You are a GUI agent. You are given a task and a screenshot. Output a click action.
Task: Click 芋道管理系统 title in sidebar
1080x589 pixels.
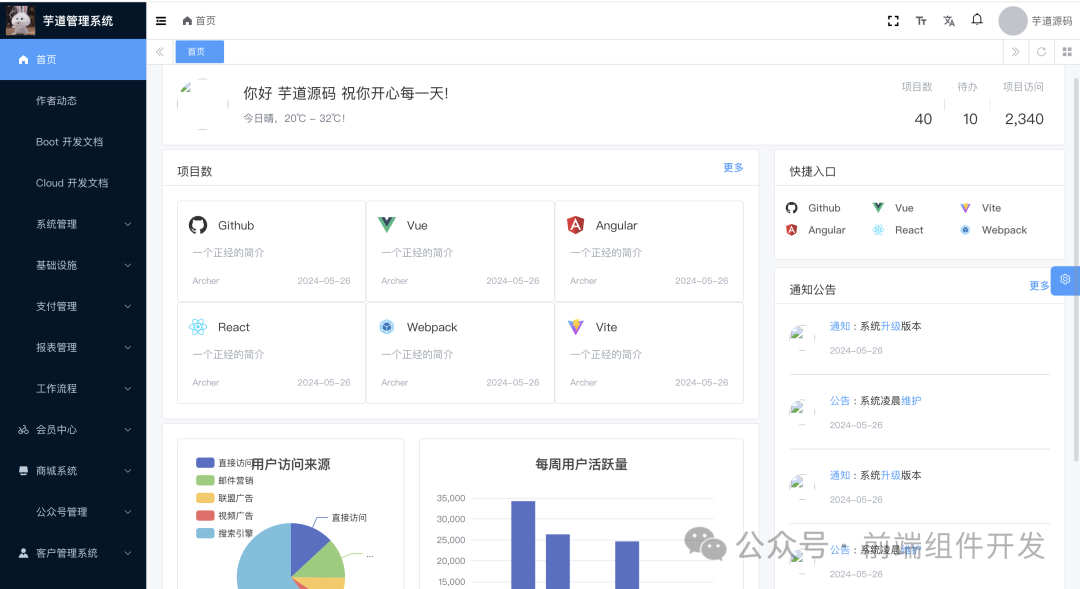point(78,21)
